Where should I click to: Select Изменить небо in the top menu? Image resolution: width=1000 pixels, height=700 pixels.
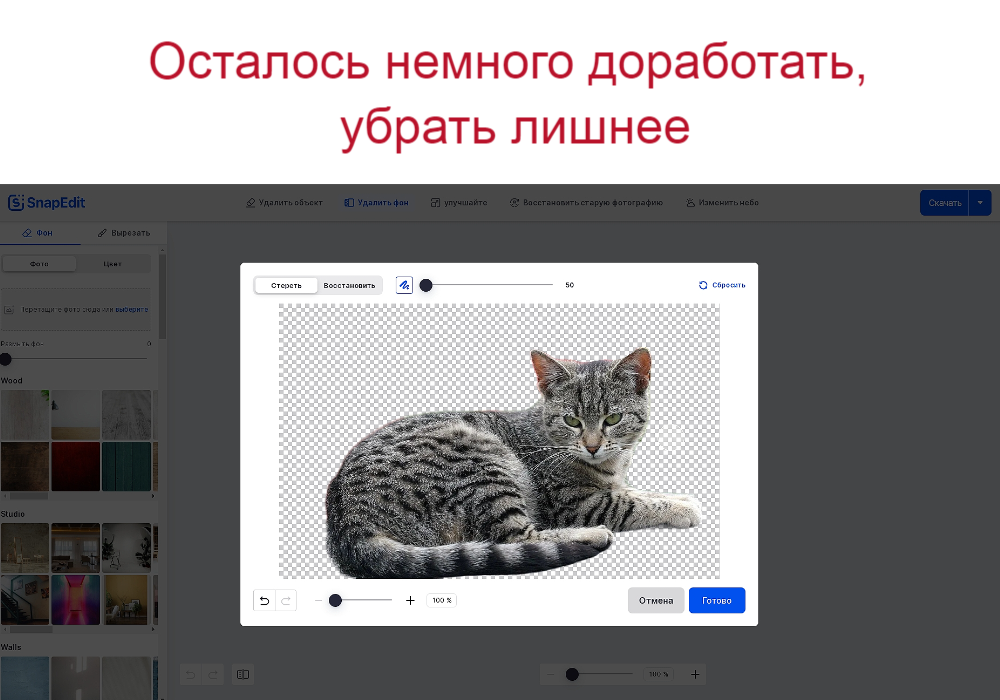click(722, 202)
